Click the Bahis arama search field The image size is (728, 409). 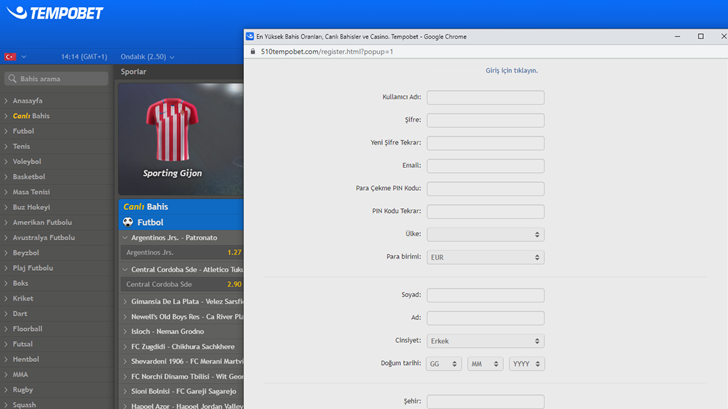tap(56, 79)
